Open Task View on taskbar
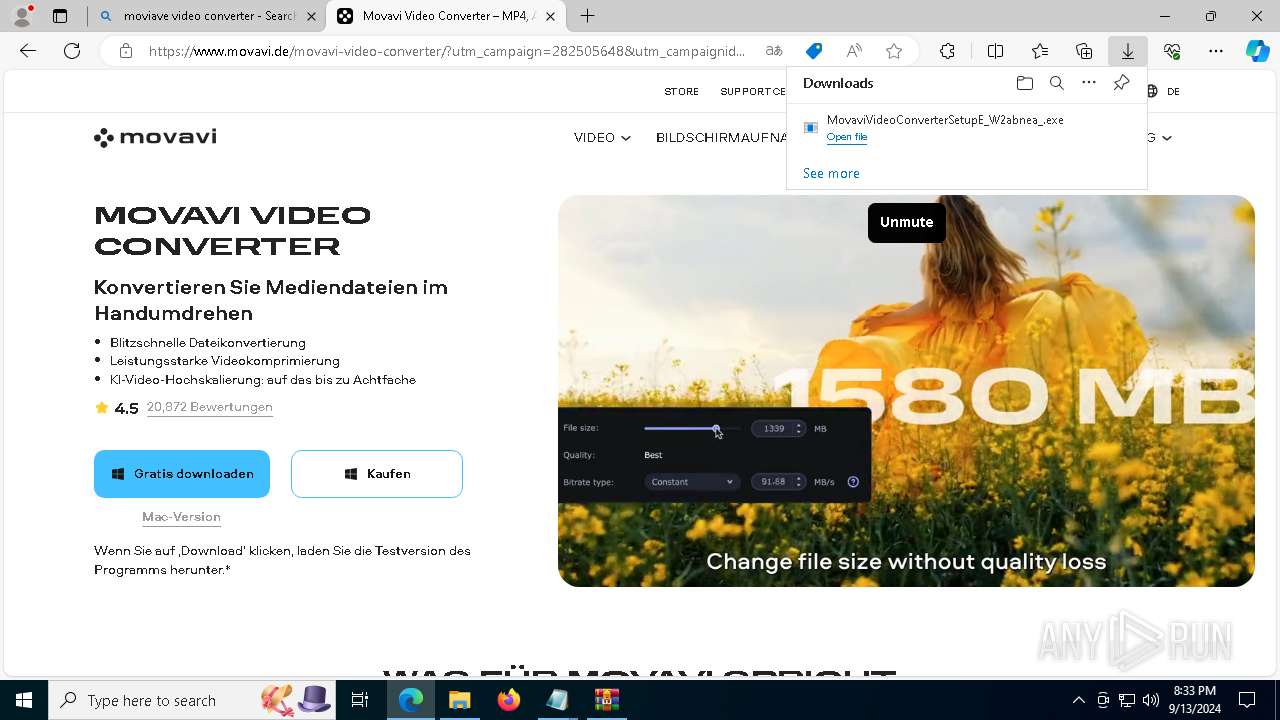 [360, 700]
